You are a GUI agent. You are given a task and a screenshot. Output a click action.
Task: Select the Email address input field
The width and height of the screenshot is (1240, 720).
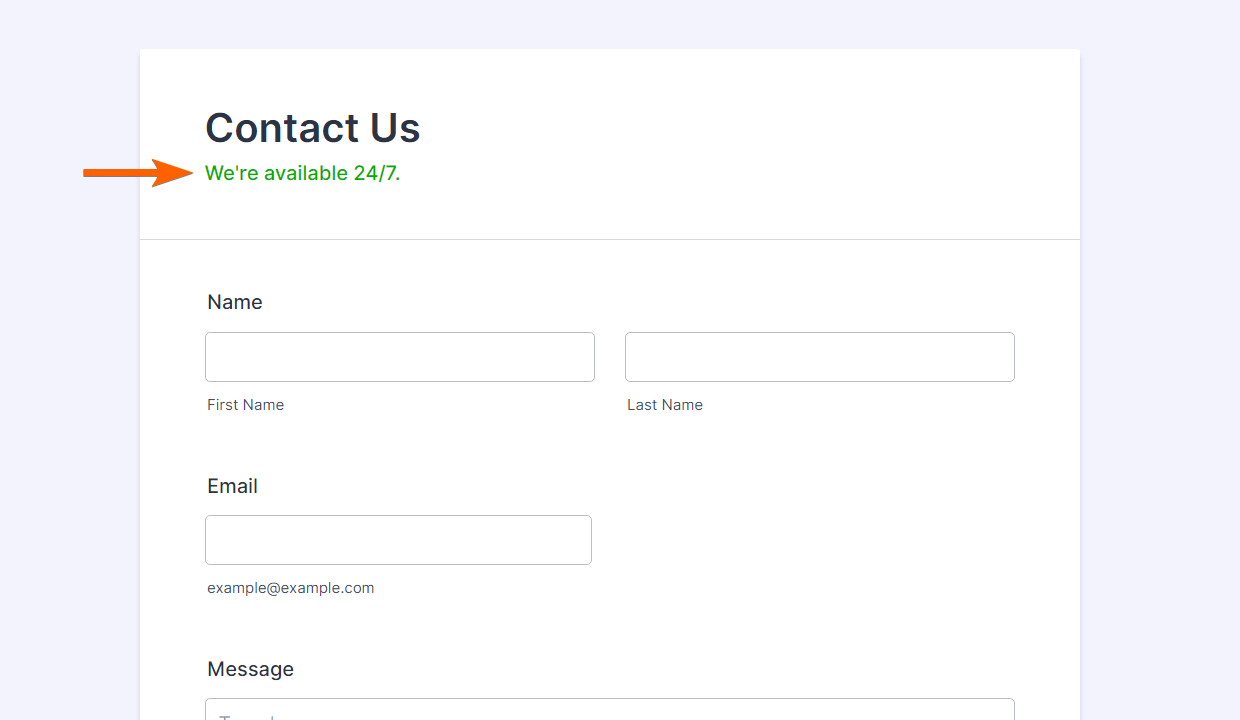(398, 540)
